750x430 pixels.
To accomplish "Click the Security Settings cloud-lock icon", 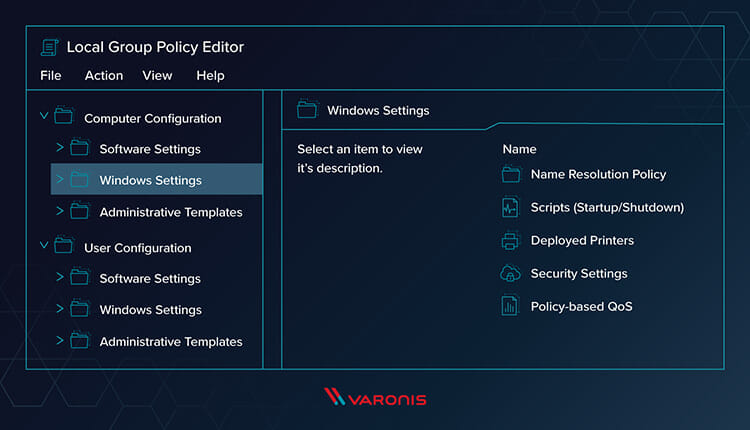I will tap(510, 274).
